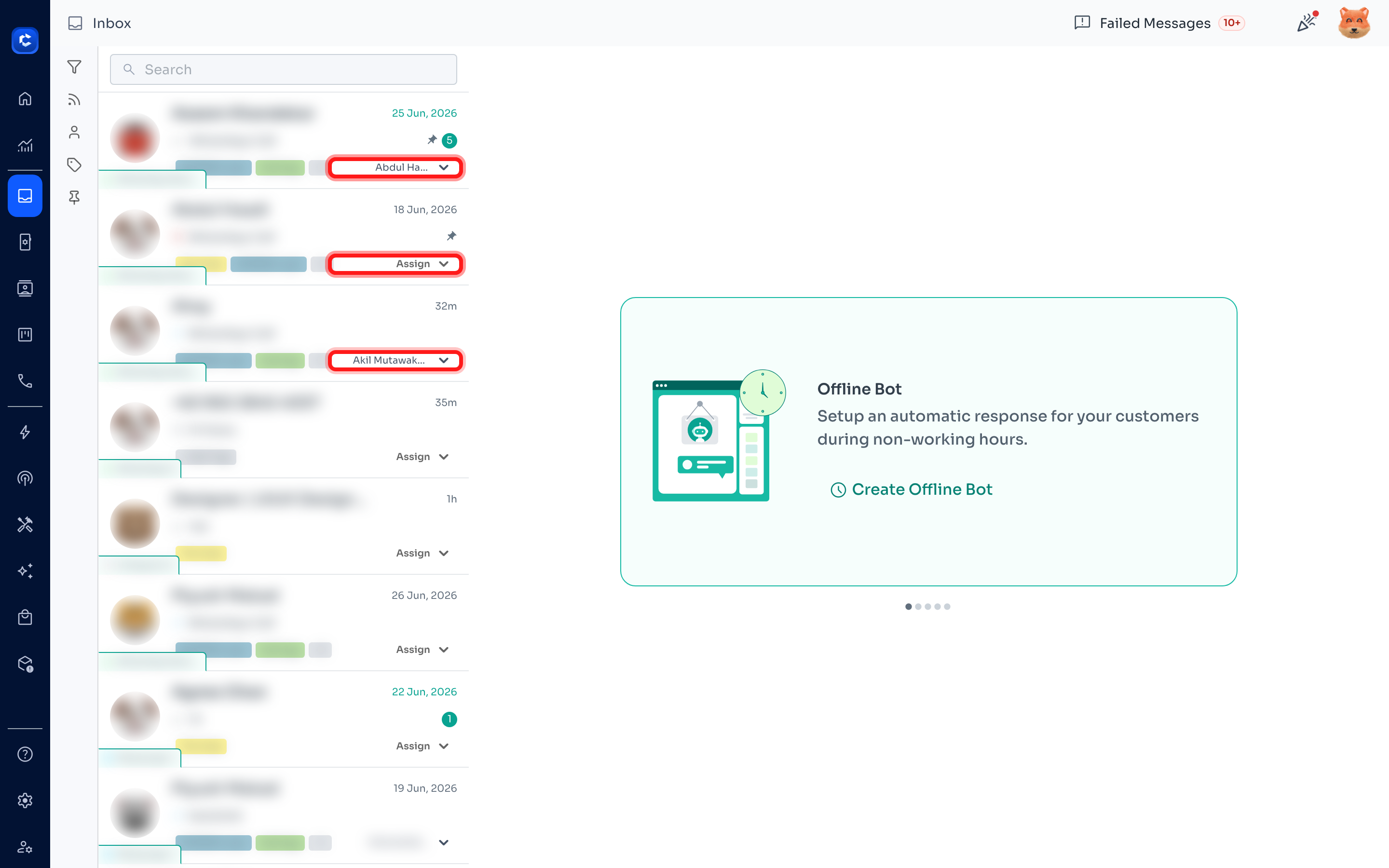Click the Offline Bot illustration

click(x=719, y=436)
